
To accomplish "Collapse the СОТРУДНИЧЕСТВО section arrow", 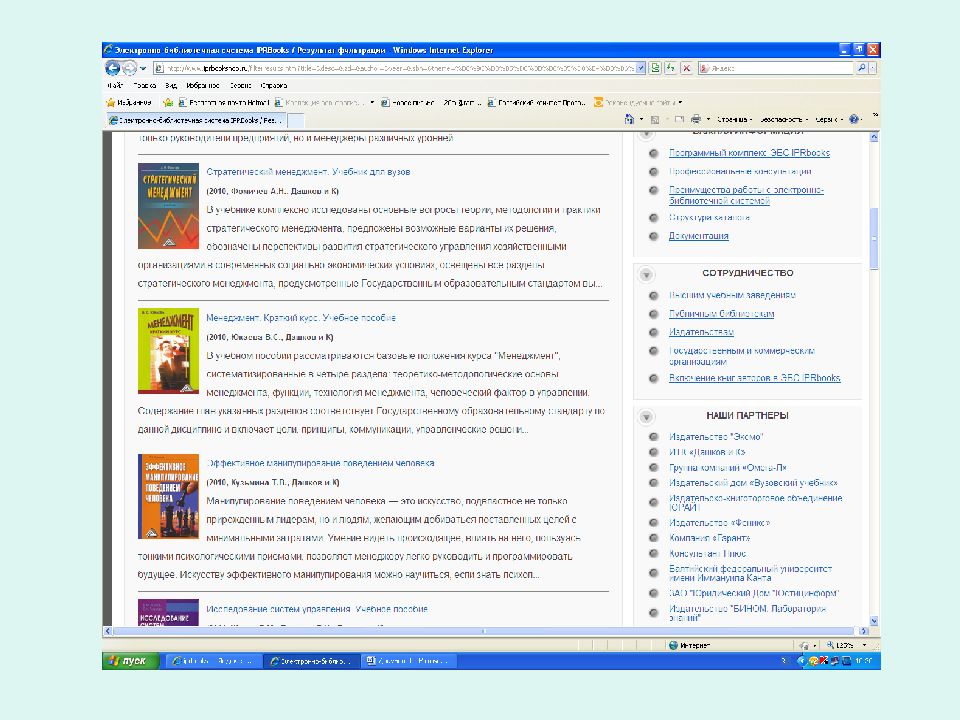I will coord(646,274).
